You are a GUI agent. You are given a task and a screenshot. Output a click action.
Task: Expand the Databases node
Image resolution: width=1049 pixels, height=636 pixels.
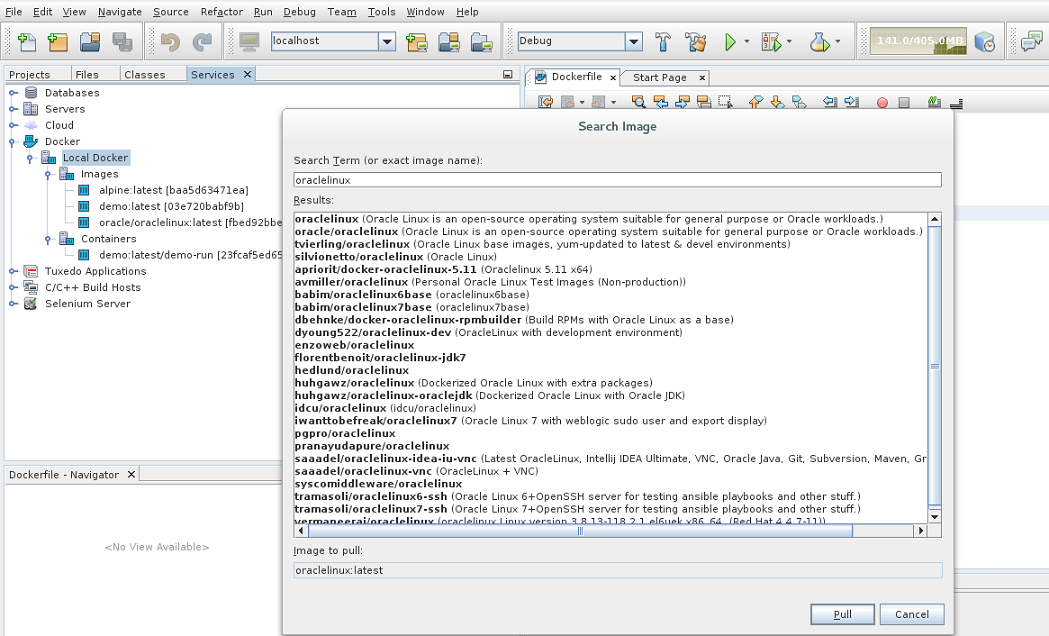coord(13,93)
